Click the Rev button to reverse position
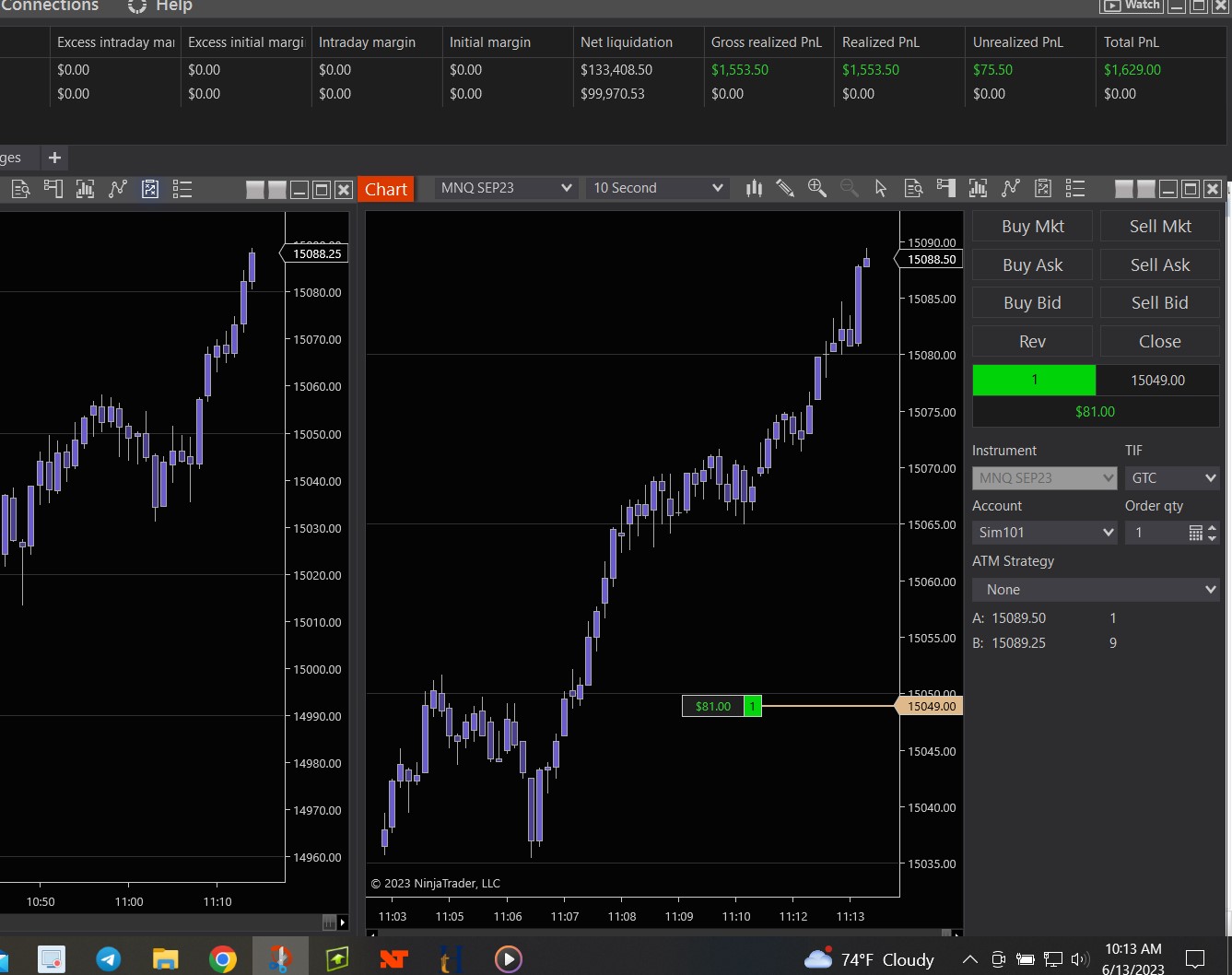This screenshot has width=1232, height=975. (1032, 341)
